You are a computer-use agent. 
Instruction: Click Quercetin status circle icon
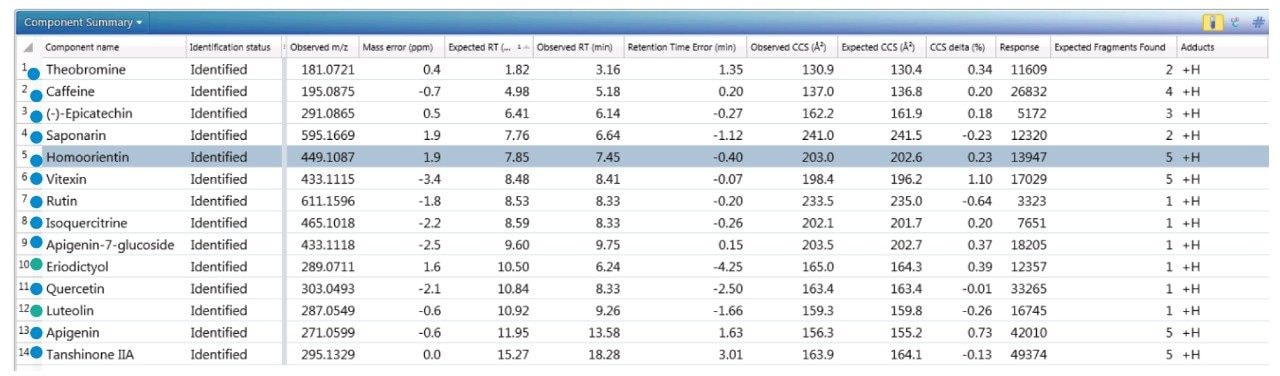(x=36, y=289)
